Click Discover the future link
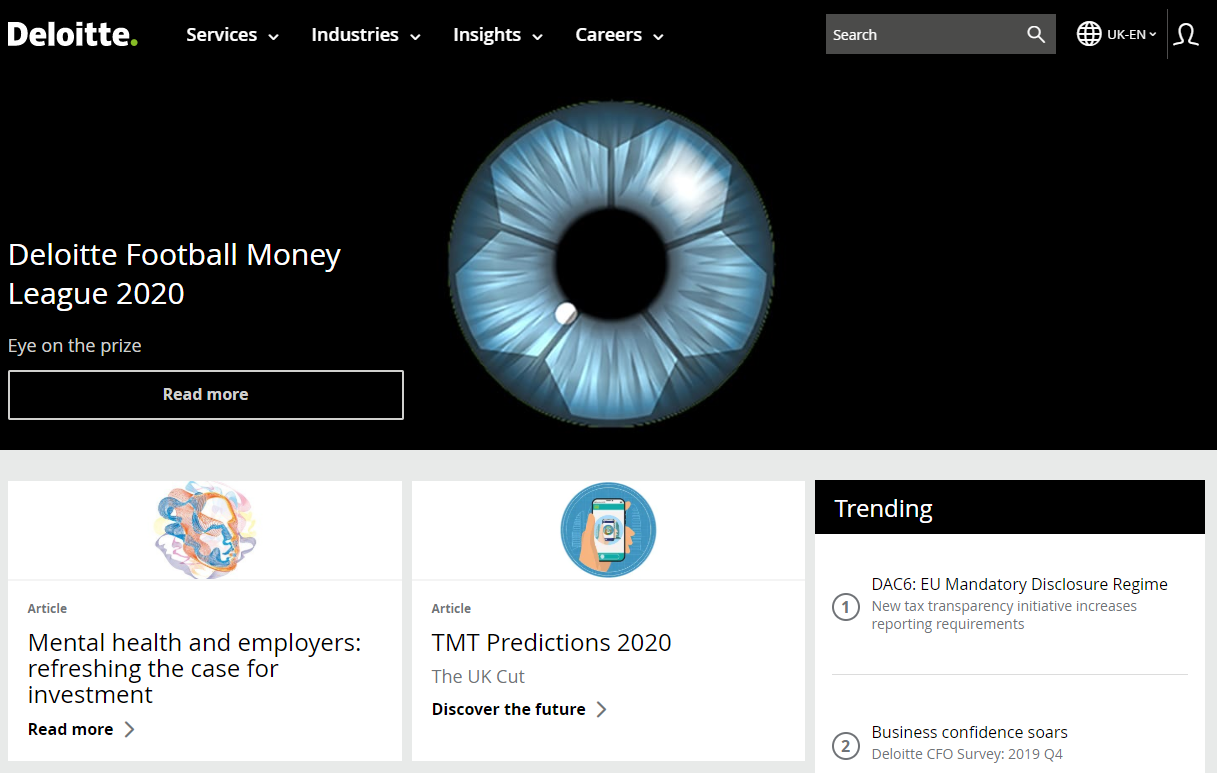The height and width of the screenshot is (773, 1217). pyautogui.click(x=509, y=709)
